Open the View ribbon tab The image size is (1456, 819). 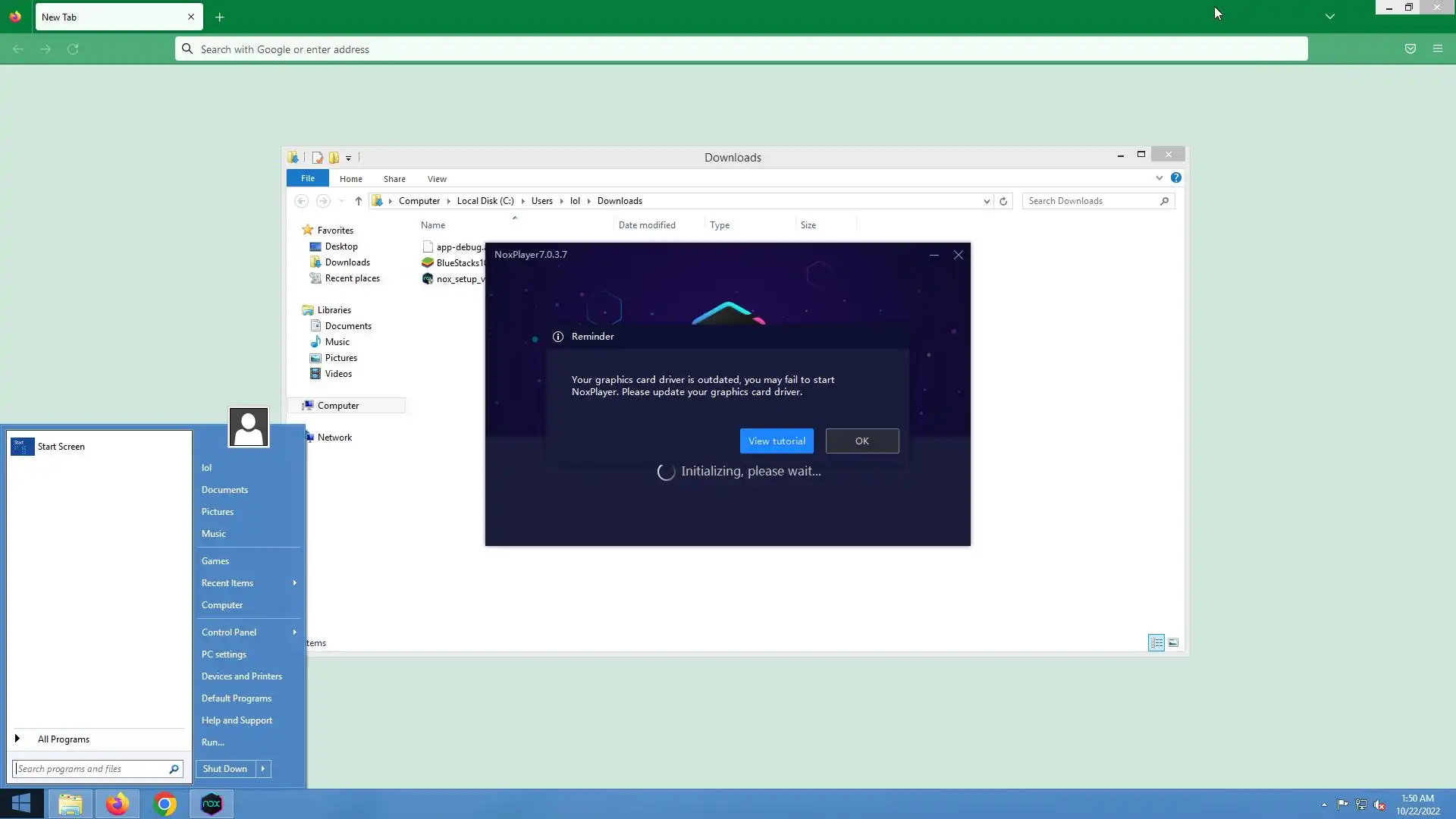437,179
